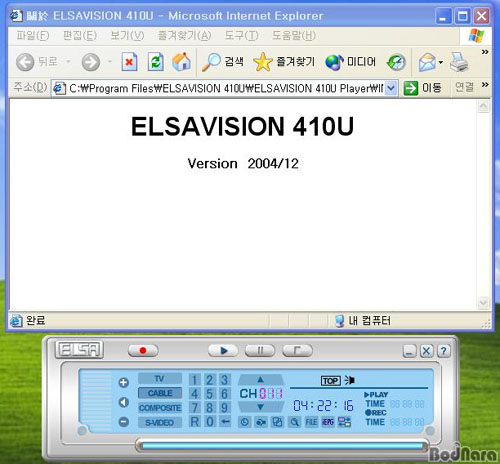Viewport: 500px width, 464px height.
Task: Click the IE Home icon
Action: pyautogui.click(x=181, y=62)
